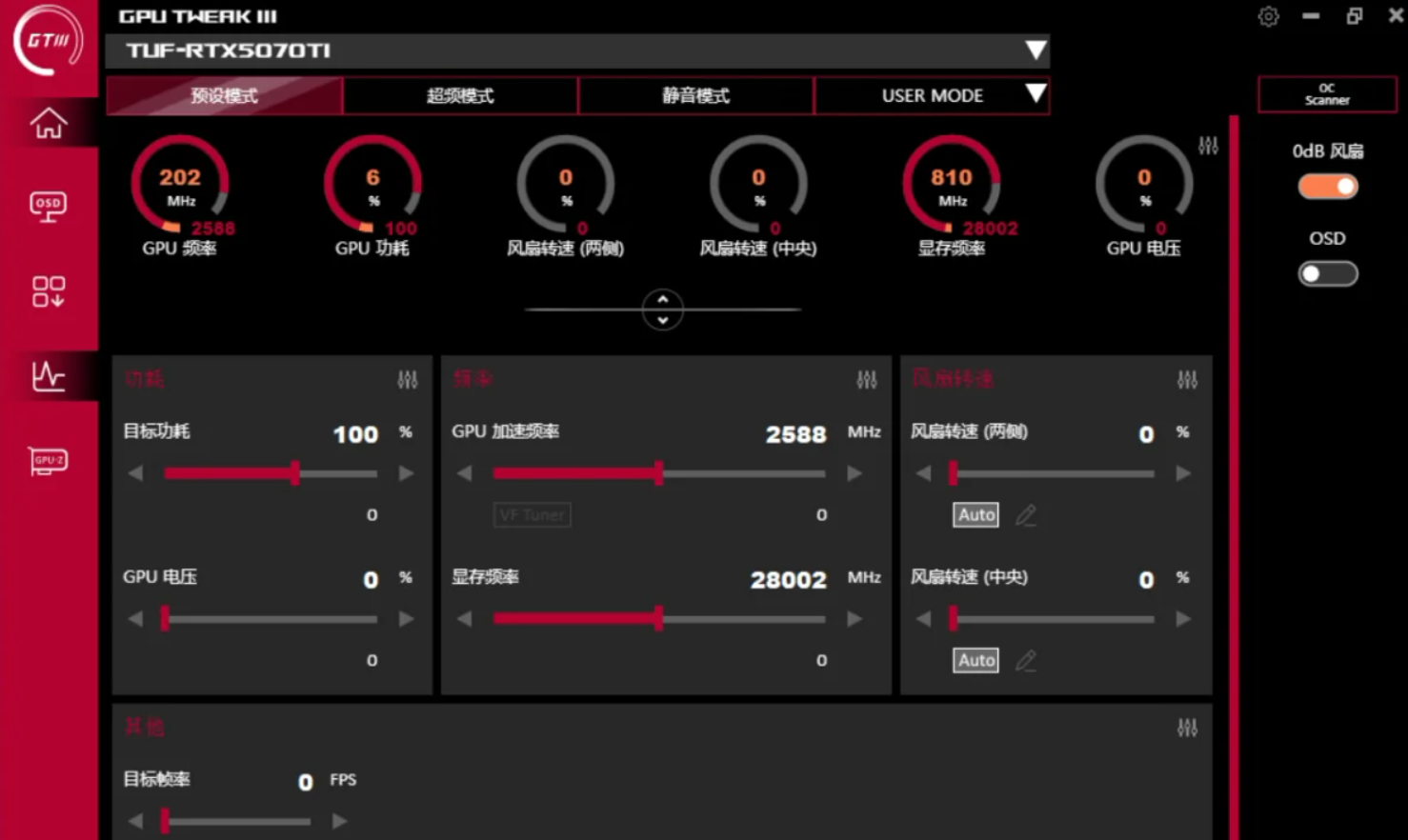Open the VF Tuner button
The height and width of the screenshot is (840, 1408).
[x=533, y=515]
